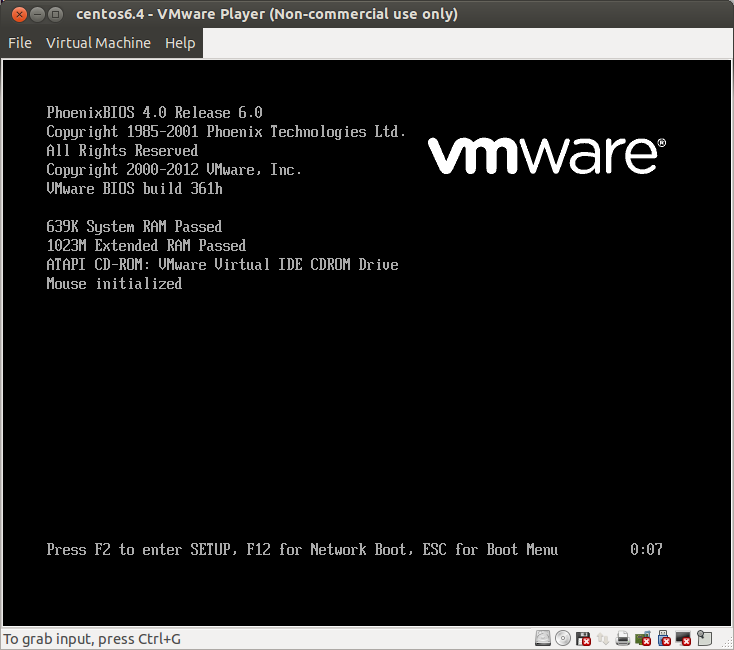The height and width of the screenshot is (650, 734).
Task: Click the Phoenix Technologies copyright line
Action: 226,132
